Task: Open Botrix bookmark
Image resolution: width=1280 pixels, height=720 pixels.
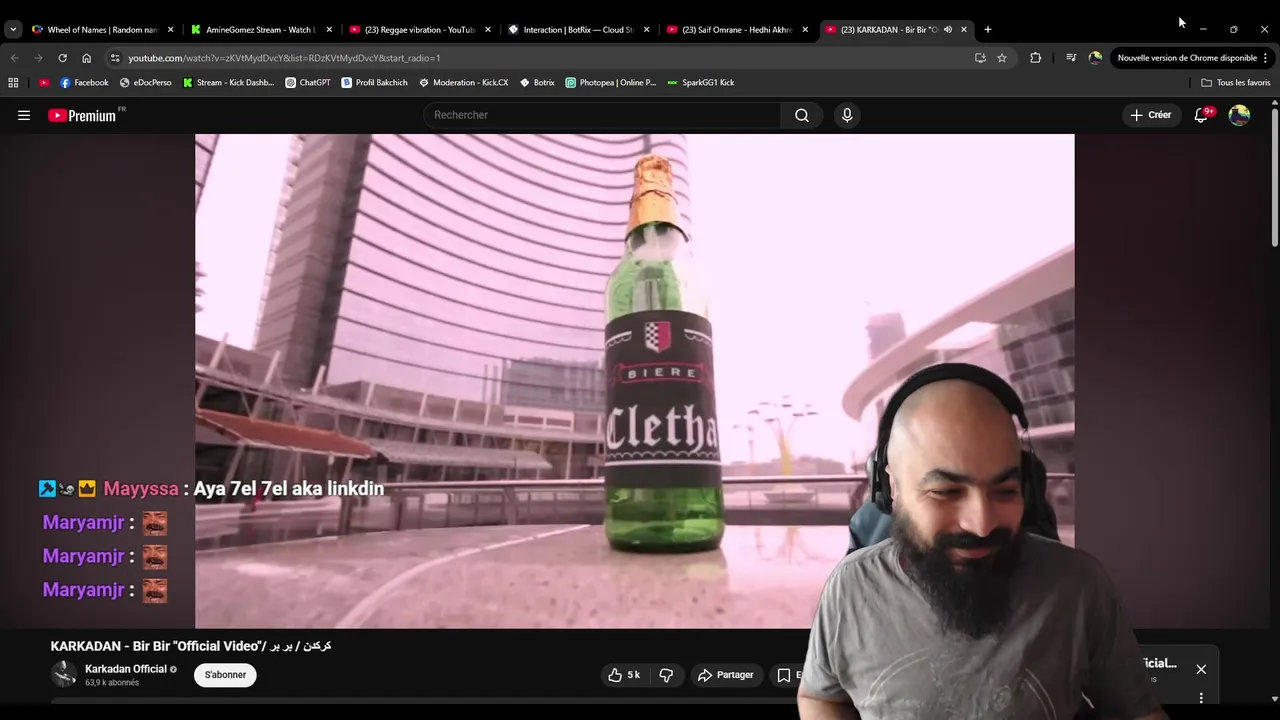Action: pyautogui.click(x=537, y=83)
